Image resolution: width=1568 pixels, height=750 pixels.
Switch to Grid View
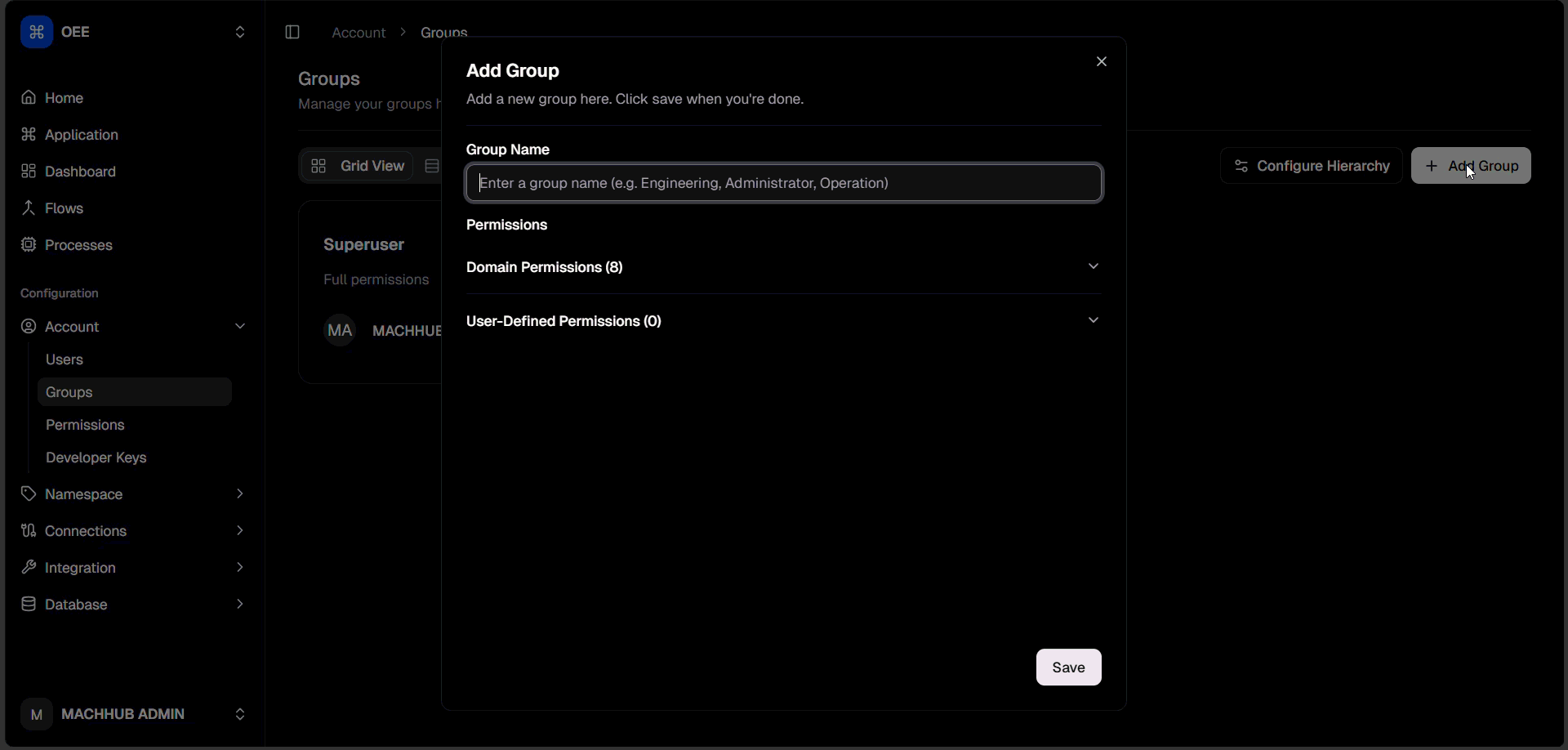tap(358, 166)
